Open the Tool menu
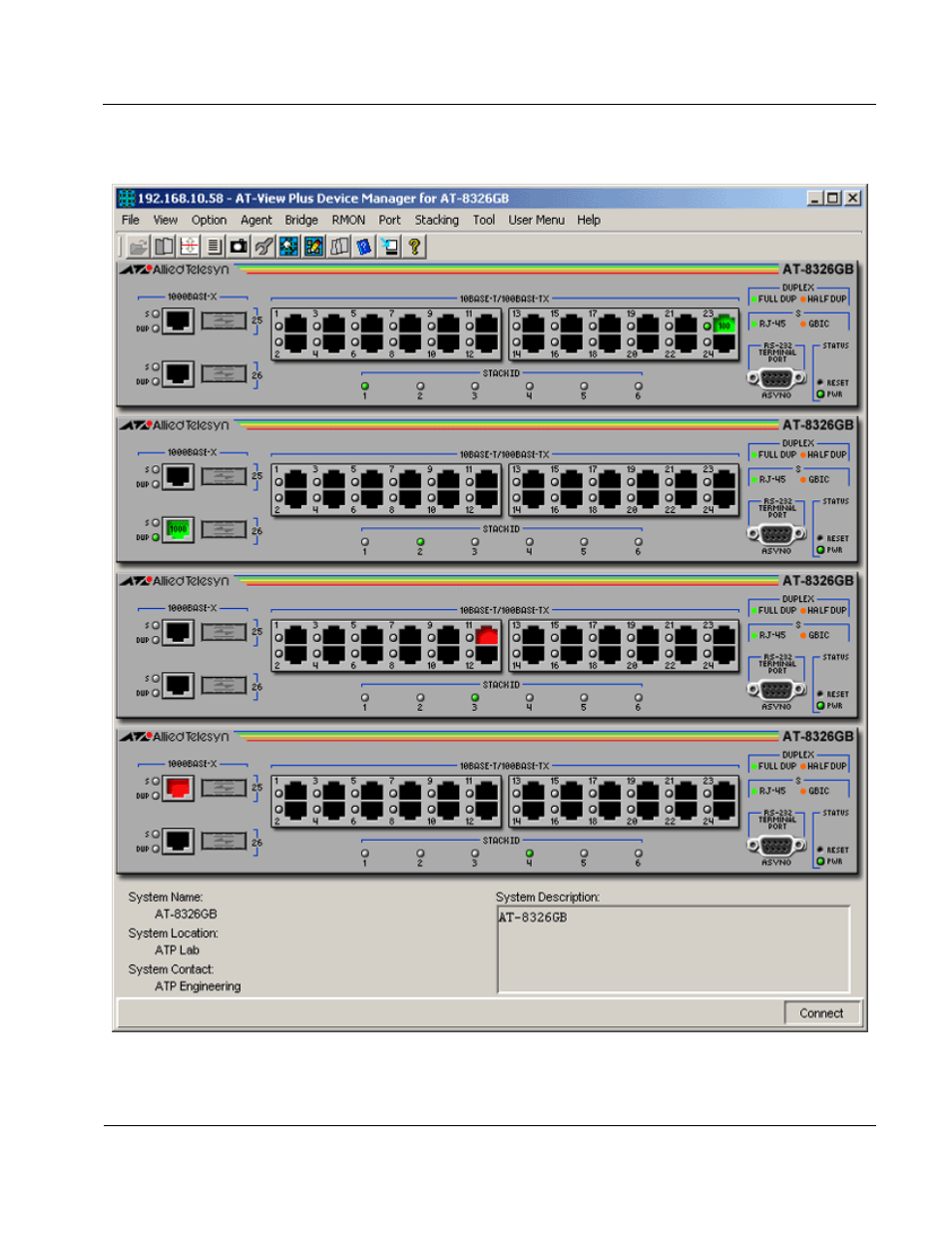 [484, 220]
